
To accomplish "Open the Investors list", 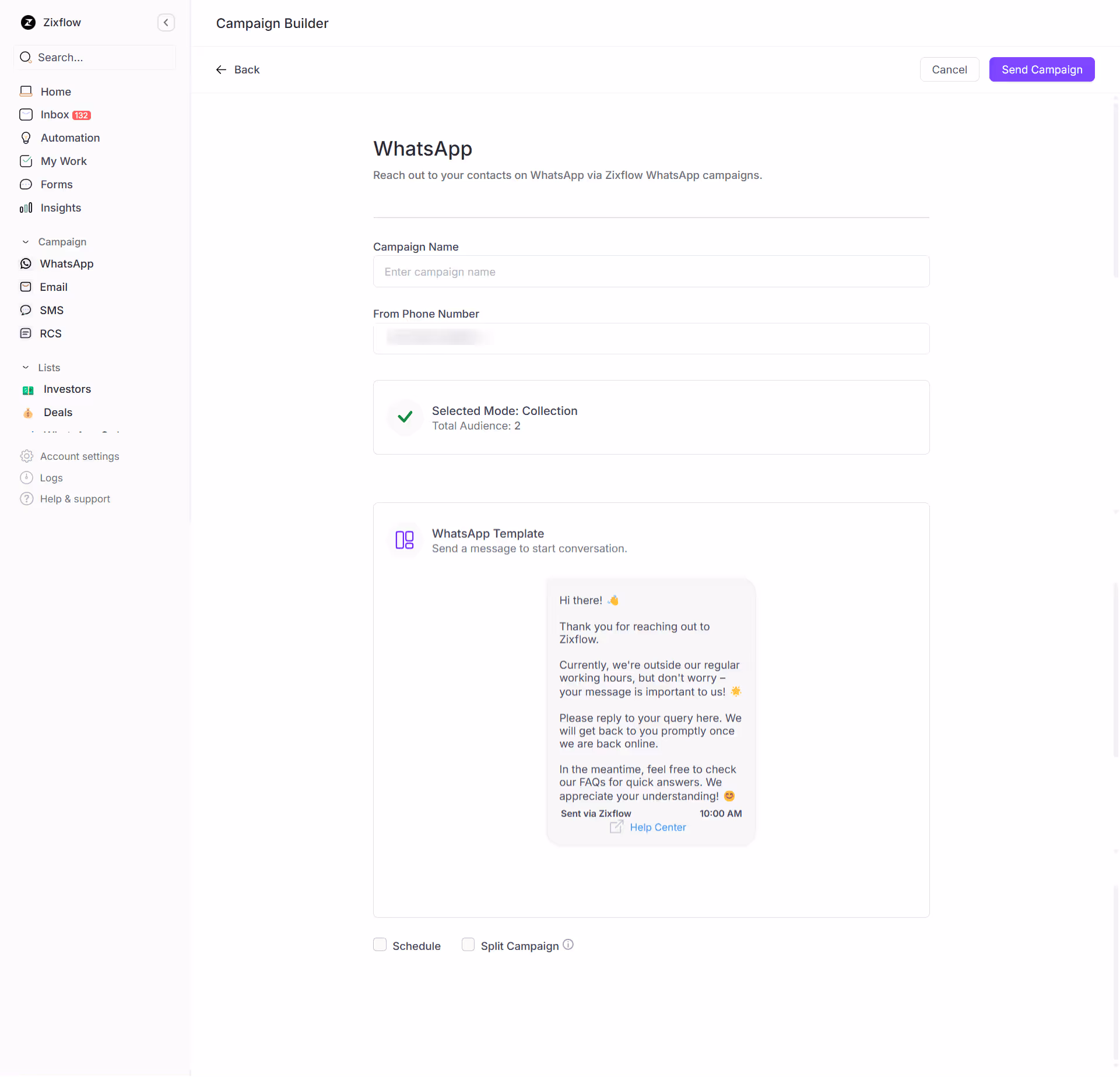I will pyautogui.click(x=67, y=389).
